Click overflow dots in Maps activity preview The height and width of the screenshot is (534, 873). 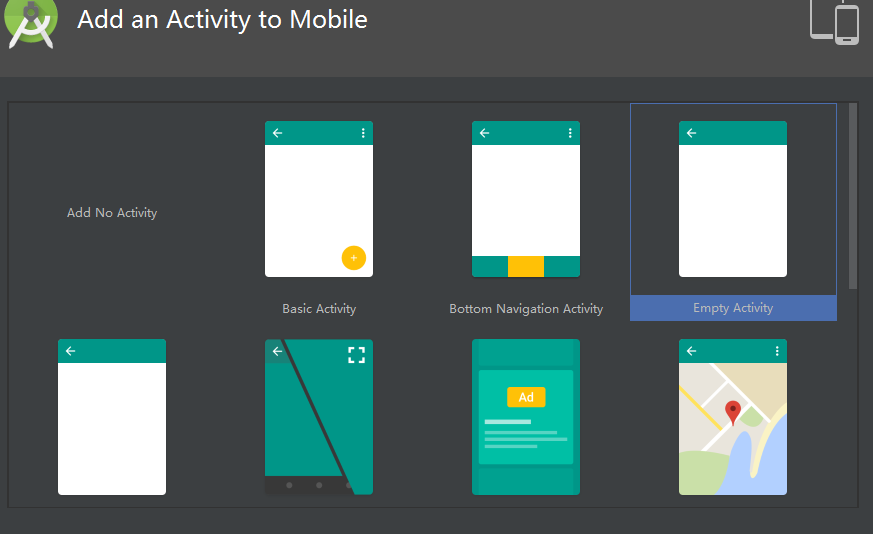click(777, 351)
